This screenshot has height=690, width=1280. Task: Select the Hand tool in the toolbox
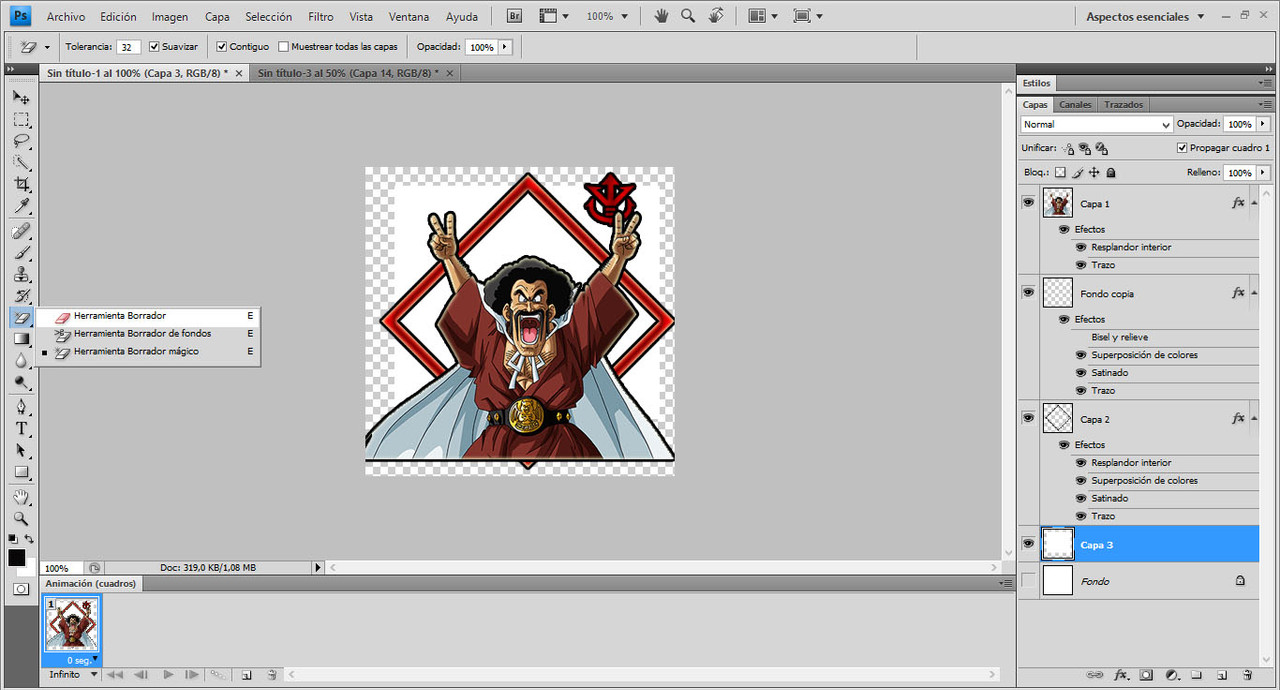[x=21, y=497]
